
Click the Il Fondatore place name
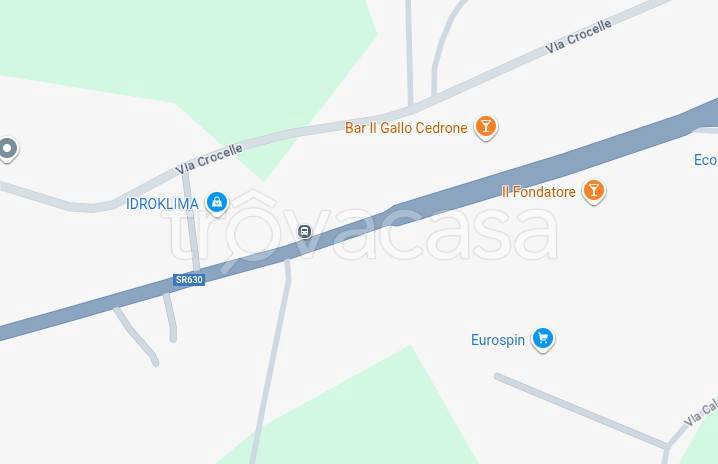(x=538, y=191)
